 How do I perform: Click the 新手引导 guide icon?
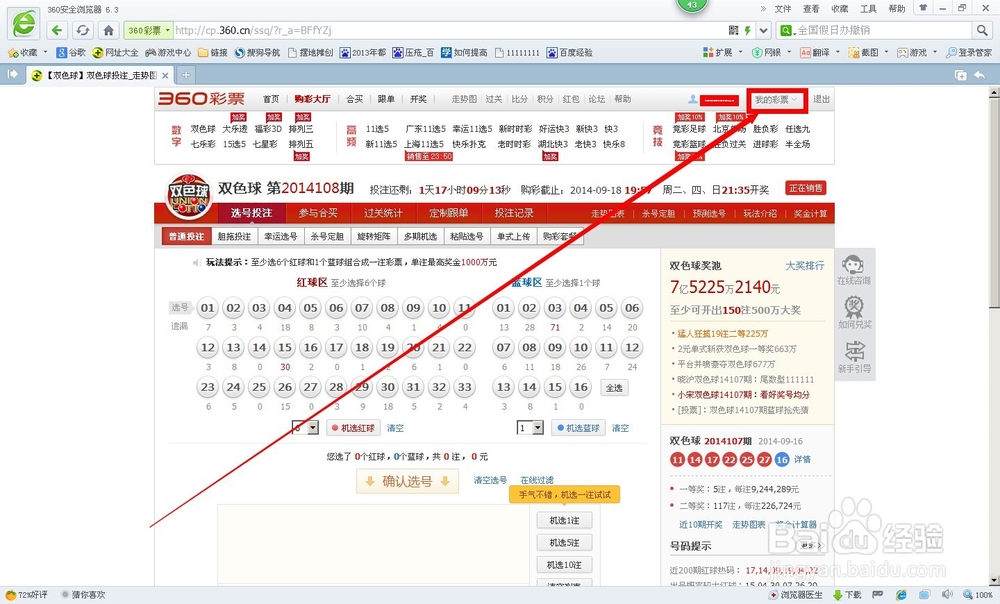coord(854,357)
